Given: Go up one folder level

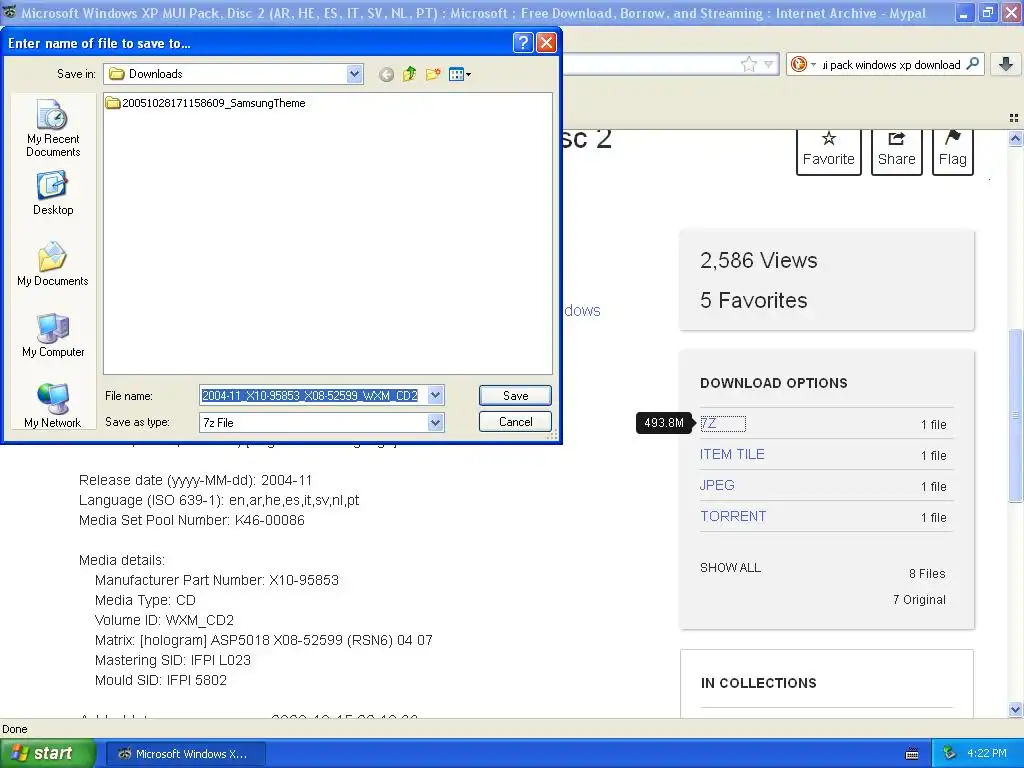Looking at the screenshot, I should (409, 74).
